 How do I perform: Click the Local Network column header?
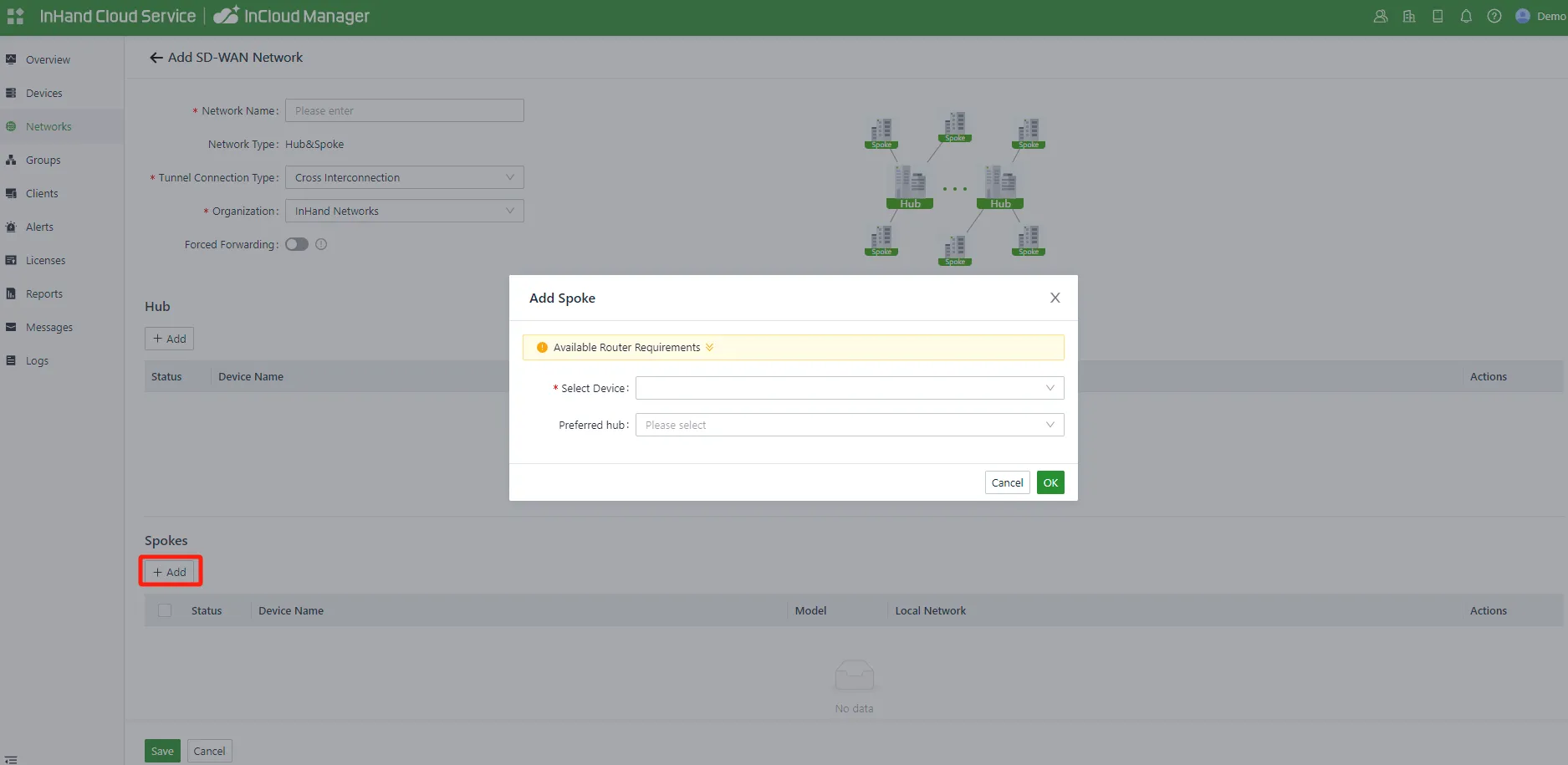930,610
